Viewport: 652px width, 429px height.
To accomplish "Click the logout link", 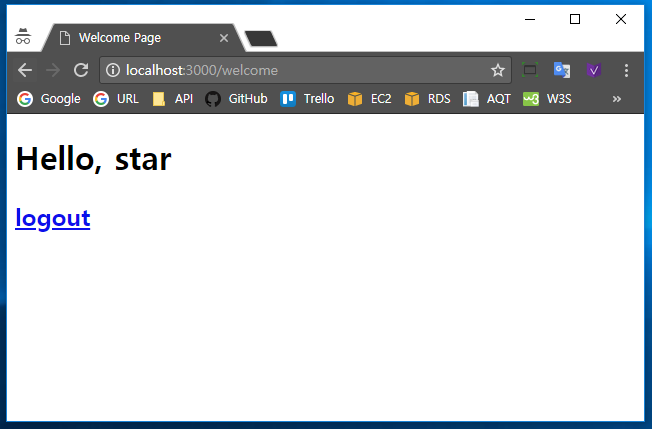I will [x=53, y=218].
